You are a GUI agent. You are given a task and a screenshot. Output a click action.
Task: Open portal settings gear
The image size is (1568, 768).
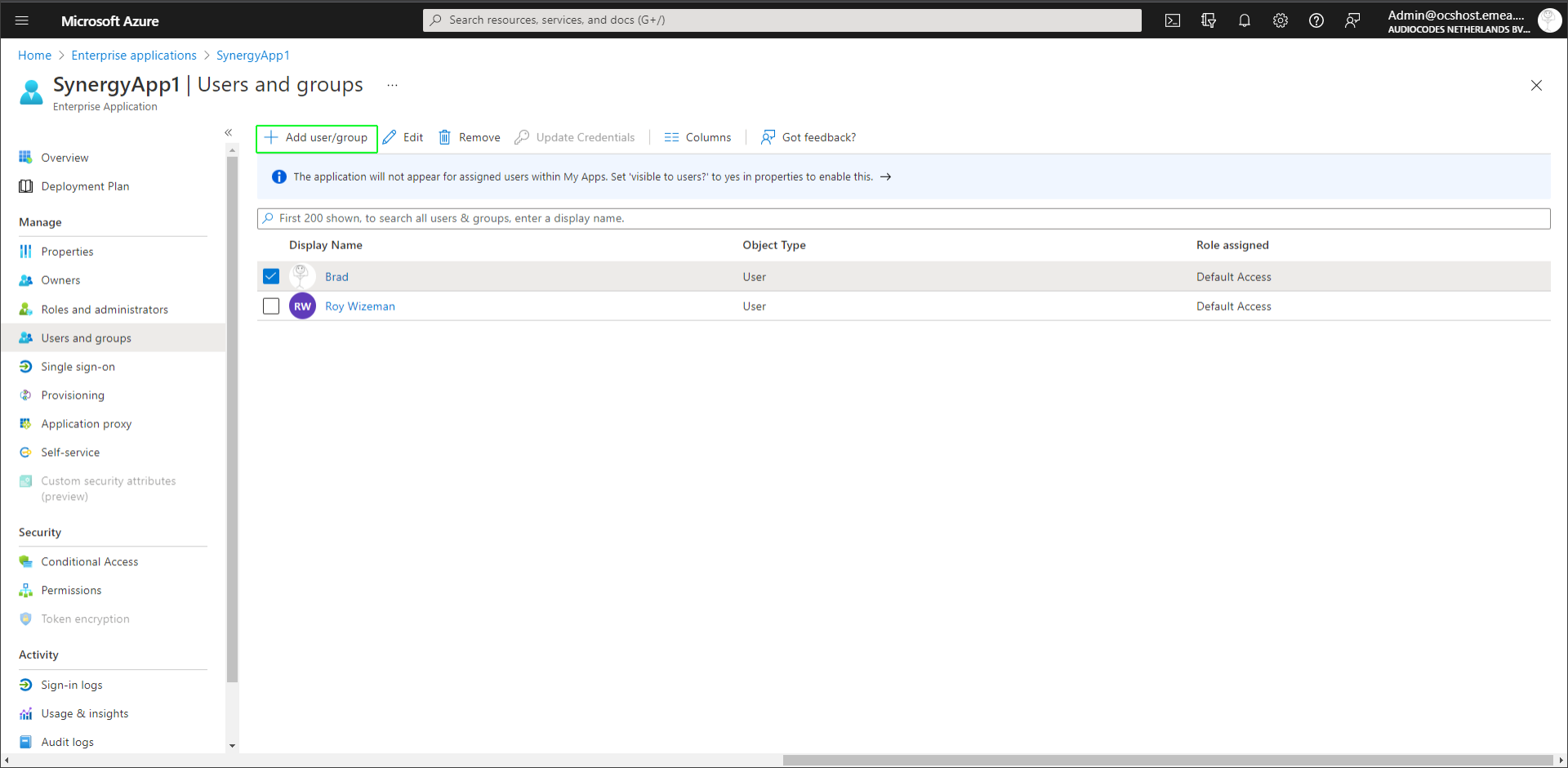1281,20
